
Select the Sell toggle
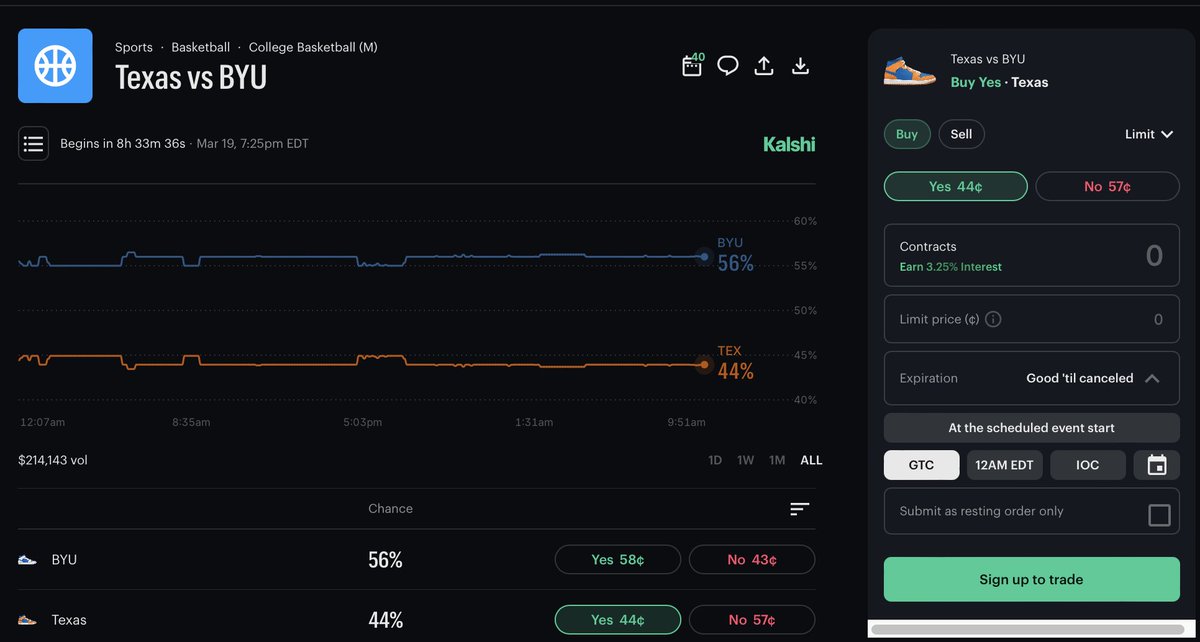(x=961, y=134)
